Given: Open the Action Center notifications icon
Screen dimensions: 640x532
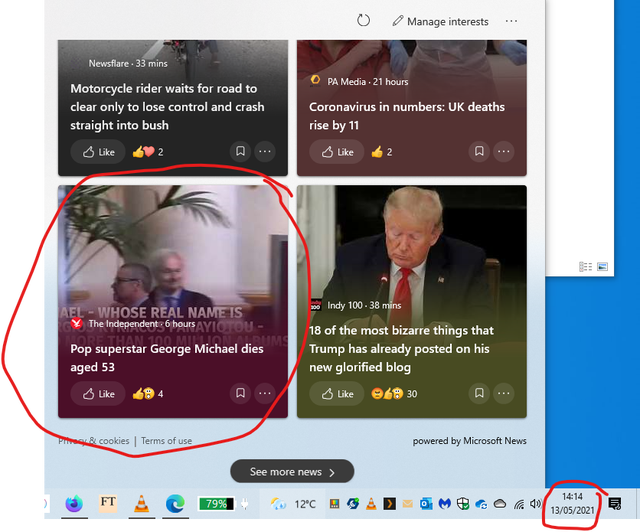Looking at the screenshot, I should point(615,503).
